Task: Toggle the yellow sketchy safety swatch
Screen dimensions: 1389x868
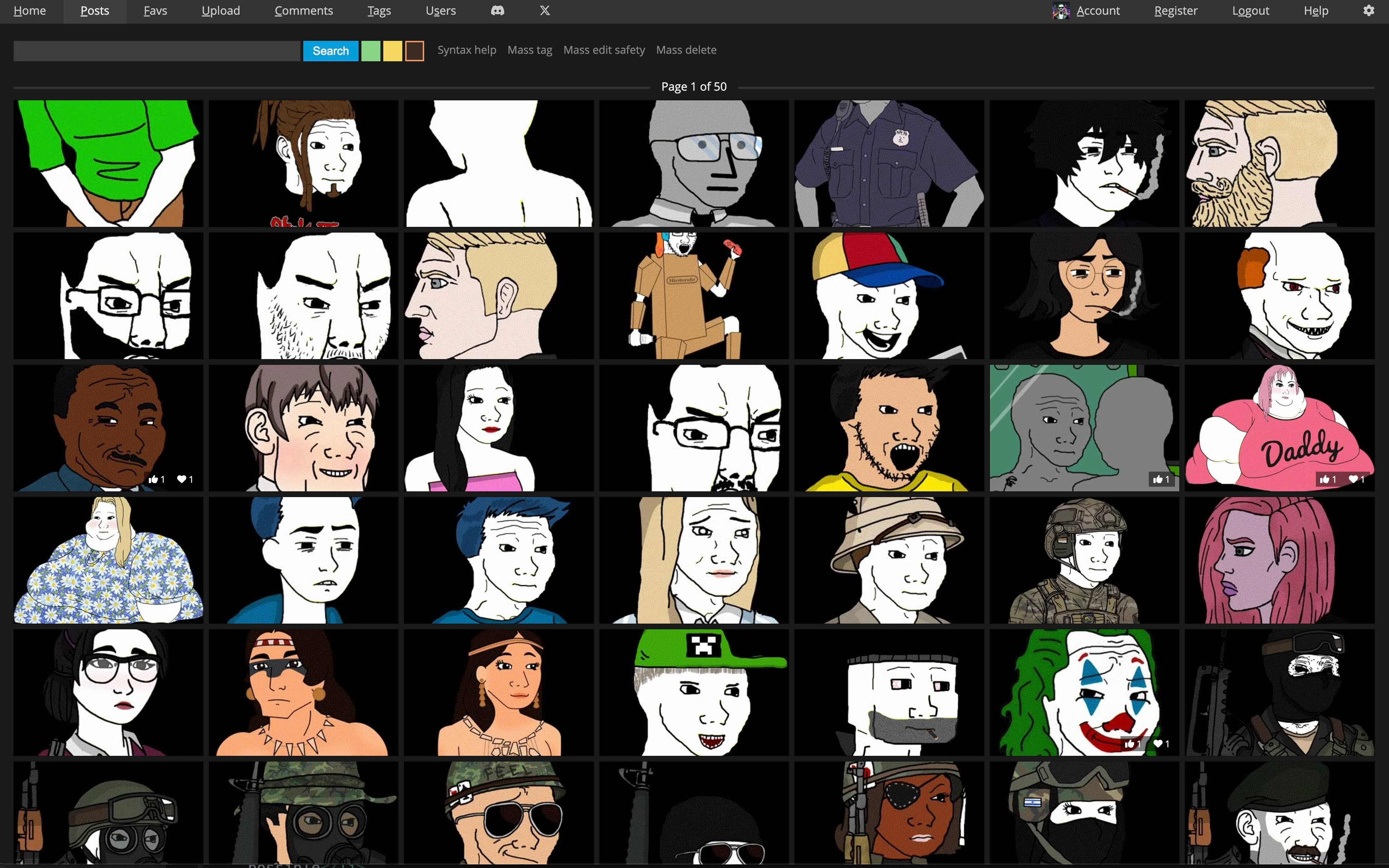Action: (x=392, y=51)
